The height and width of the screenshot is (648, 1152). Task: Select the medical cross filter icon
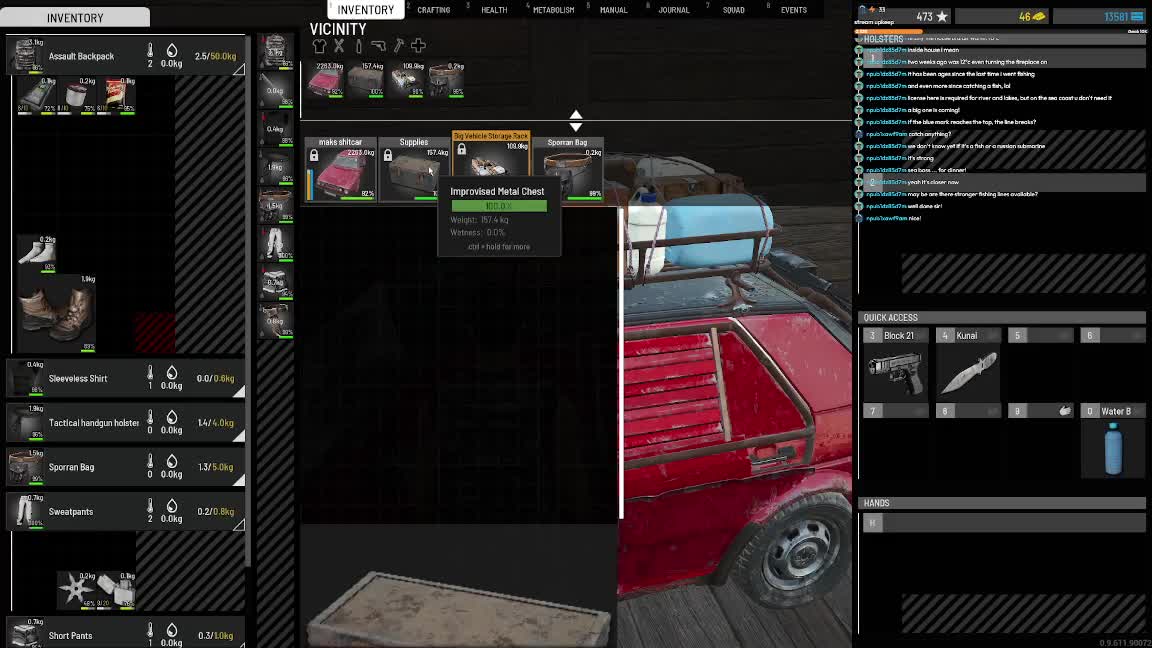point(418,46)
